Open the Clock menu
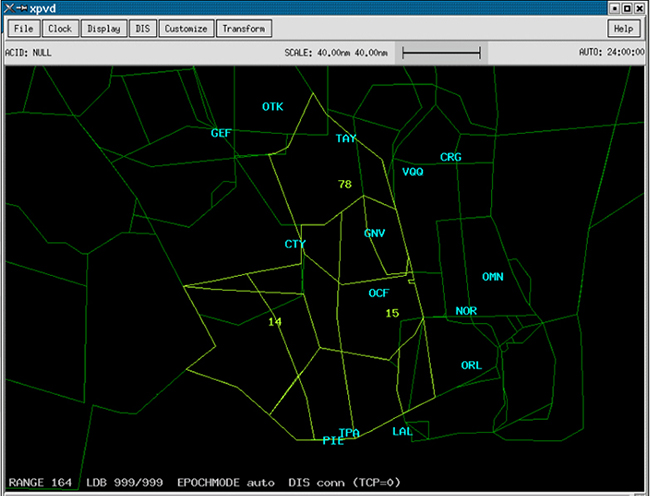Viewport: 650px width, 496px height. (x=60, y=29)
